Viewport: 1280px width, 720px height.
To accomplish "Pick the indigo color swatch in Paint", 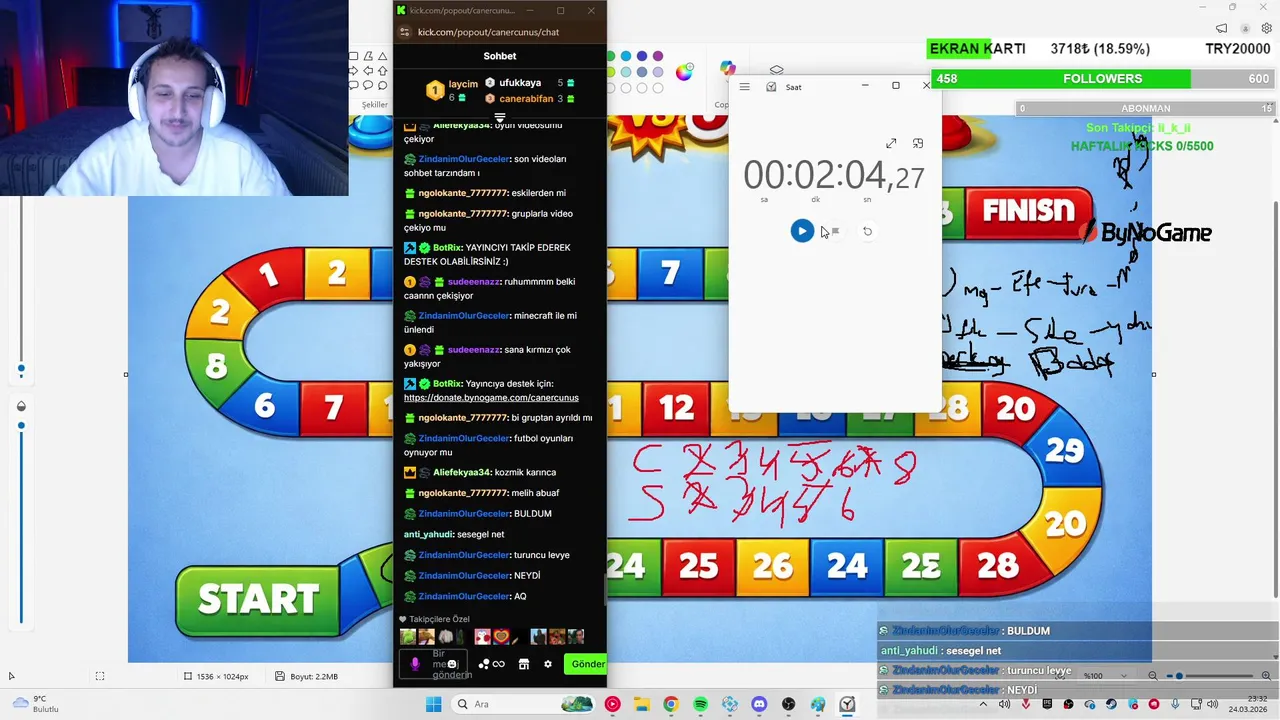I will point(642,56).
